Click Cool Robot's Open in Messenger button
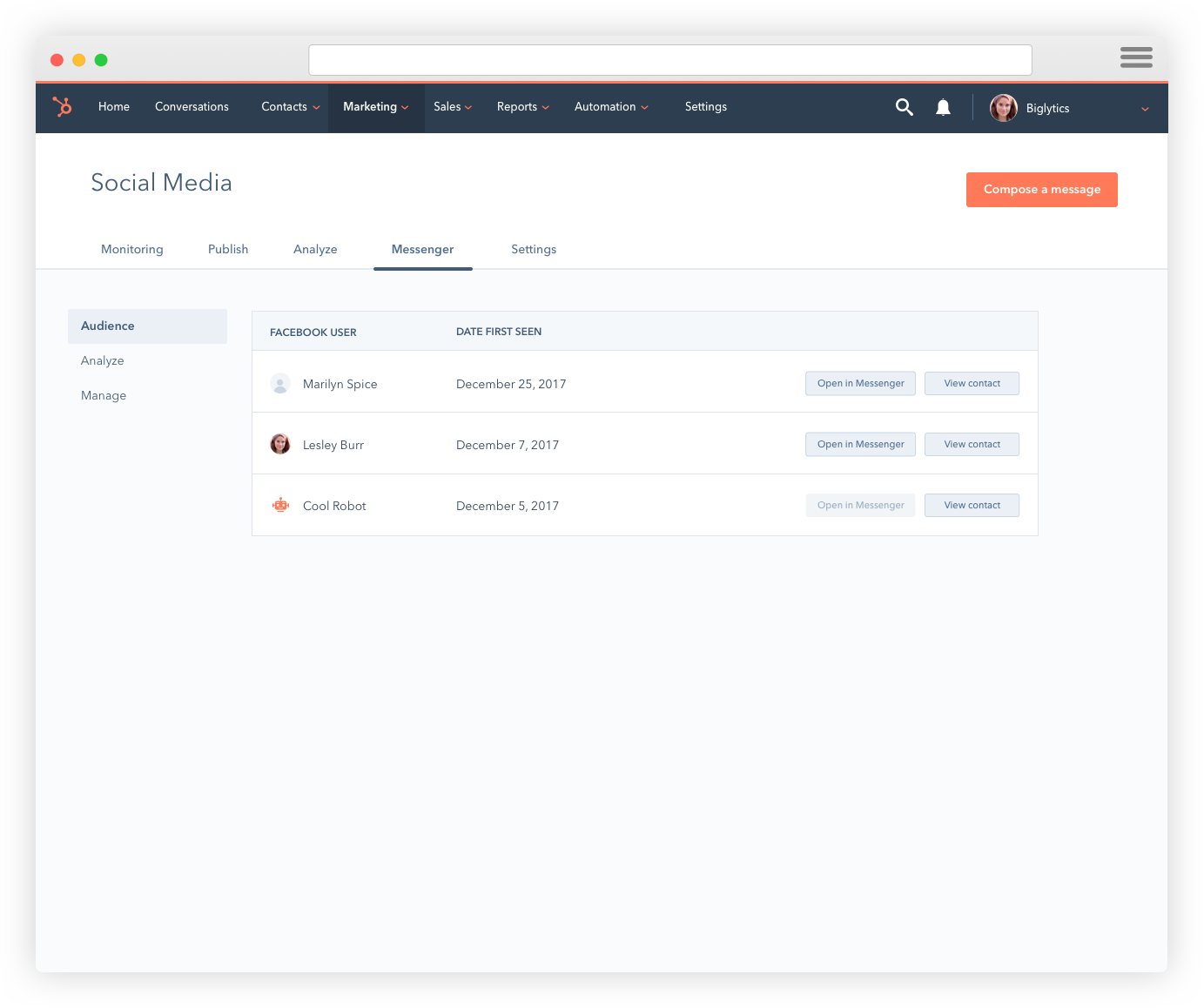Screen dimensions: 1204x1008 (x=860, y=505)
